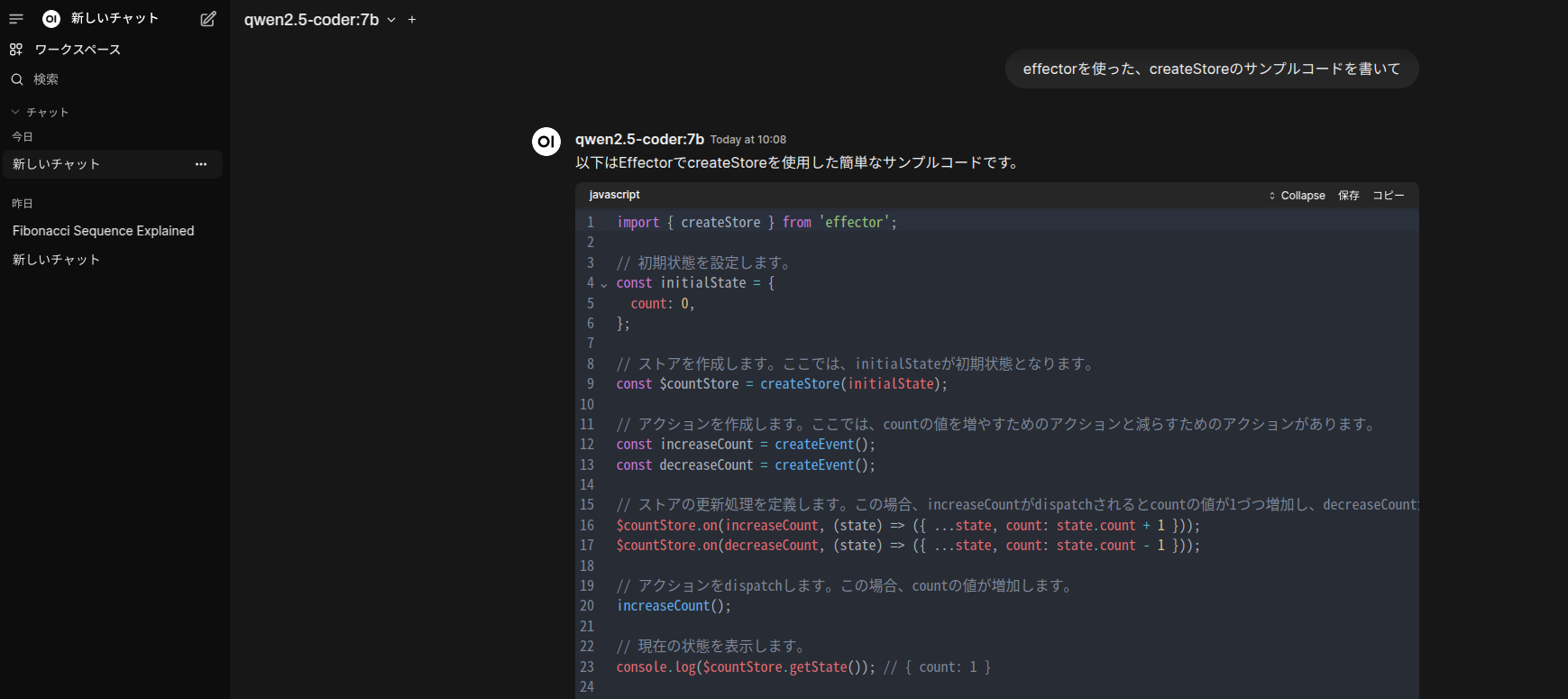Click the 昨日 date group label
Image resolution: width=1568 pixels, height=699 pixels.
point(23,204)
